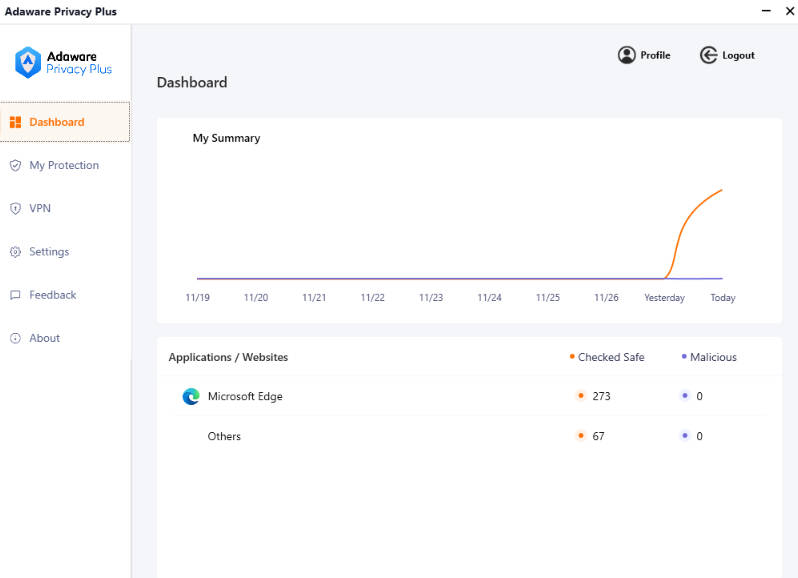Click the Profile user avatar icon
Screen dimensions: 798x578
tap(626, 55)
